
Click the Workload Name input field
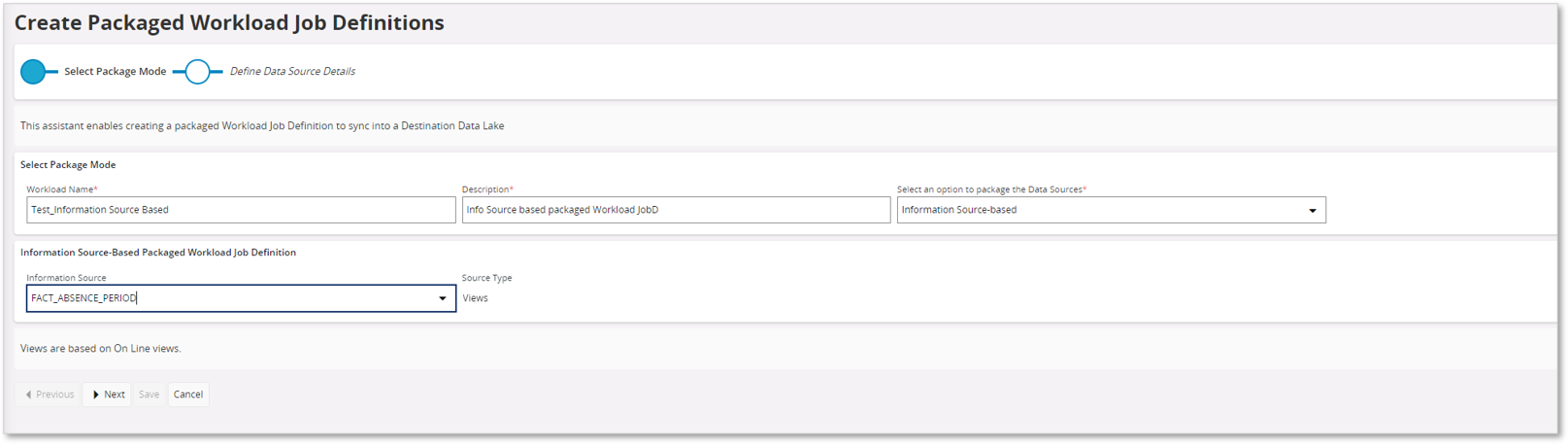click(241, 210)
